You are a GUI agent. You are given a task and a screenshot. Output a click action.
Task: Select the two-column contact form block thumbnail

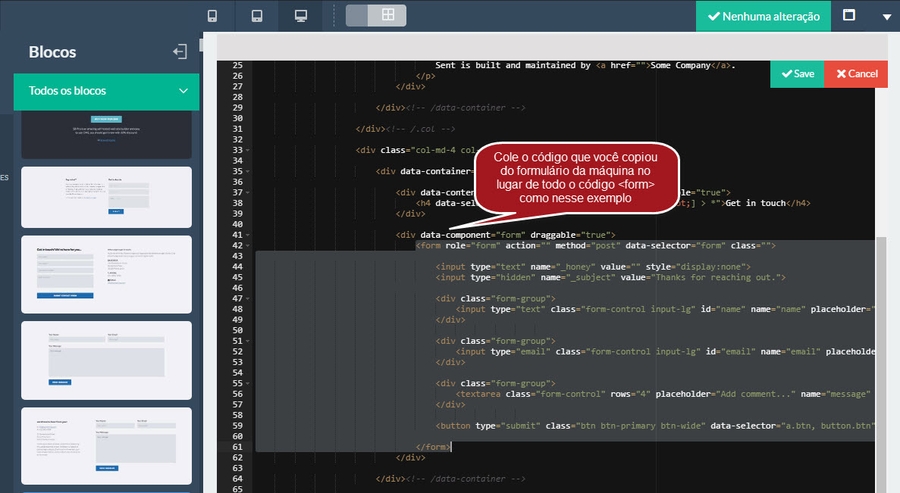point(106,197)
